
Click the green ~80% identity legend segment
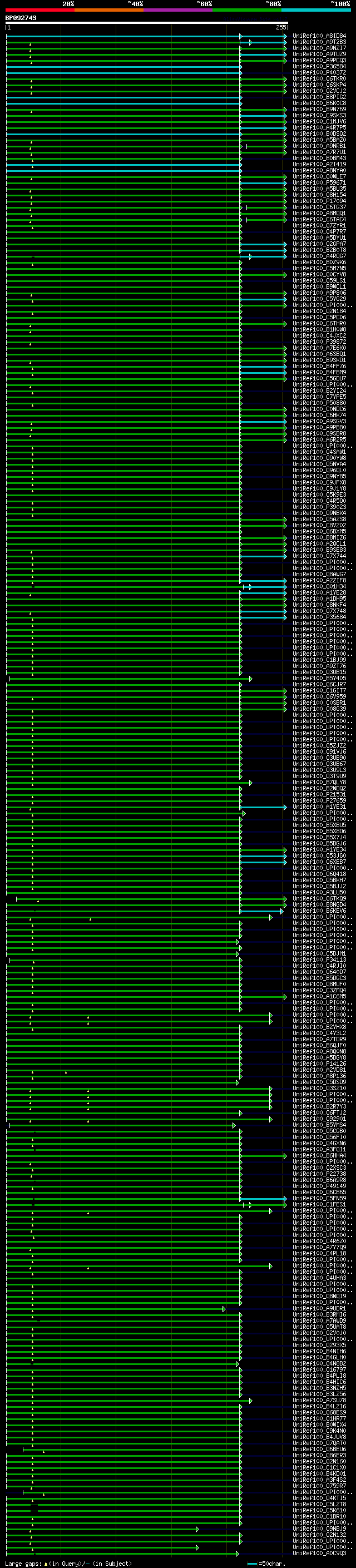coord(247,11)
